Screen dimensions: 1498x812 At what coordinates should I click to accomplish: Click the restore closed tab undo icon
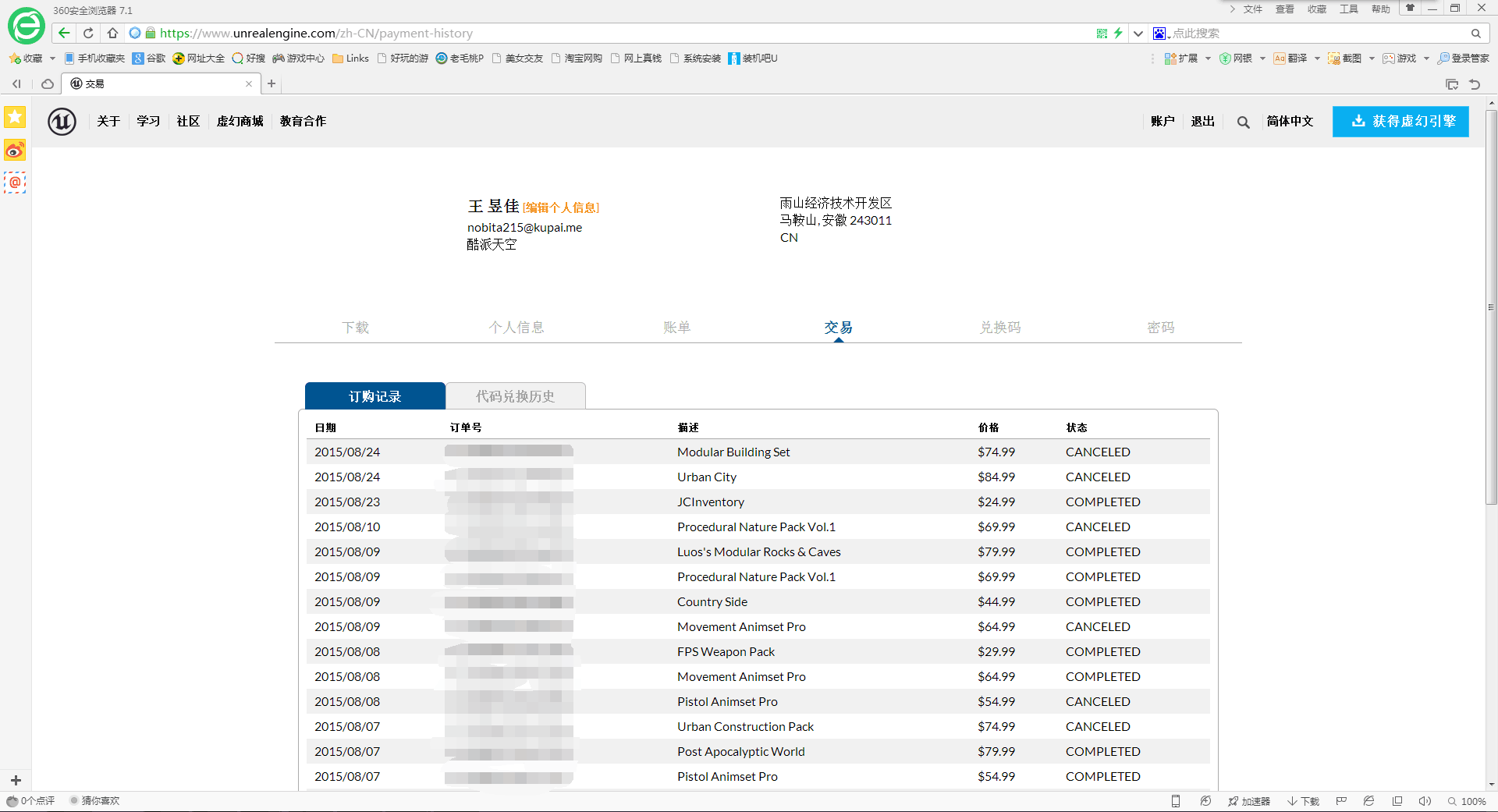[x=1475, y=84]
